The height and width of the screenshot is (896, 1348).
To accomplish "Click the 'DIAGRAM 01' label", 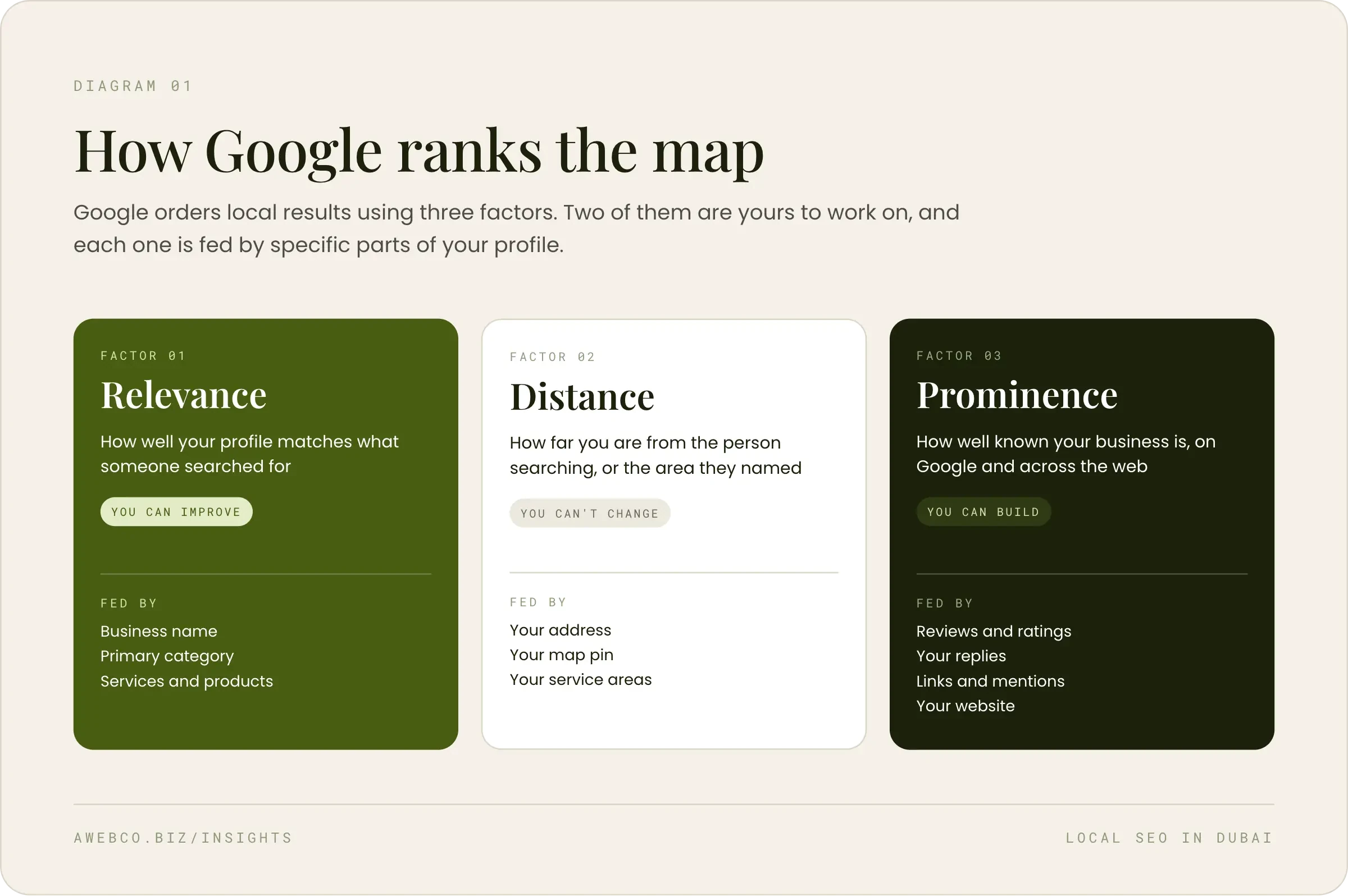I will (133, 86).
